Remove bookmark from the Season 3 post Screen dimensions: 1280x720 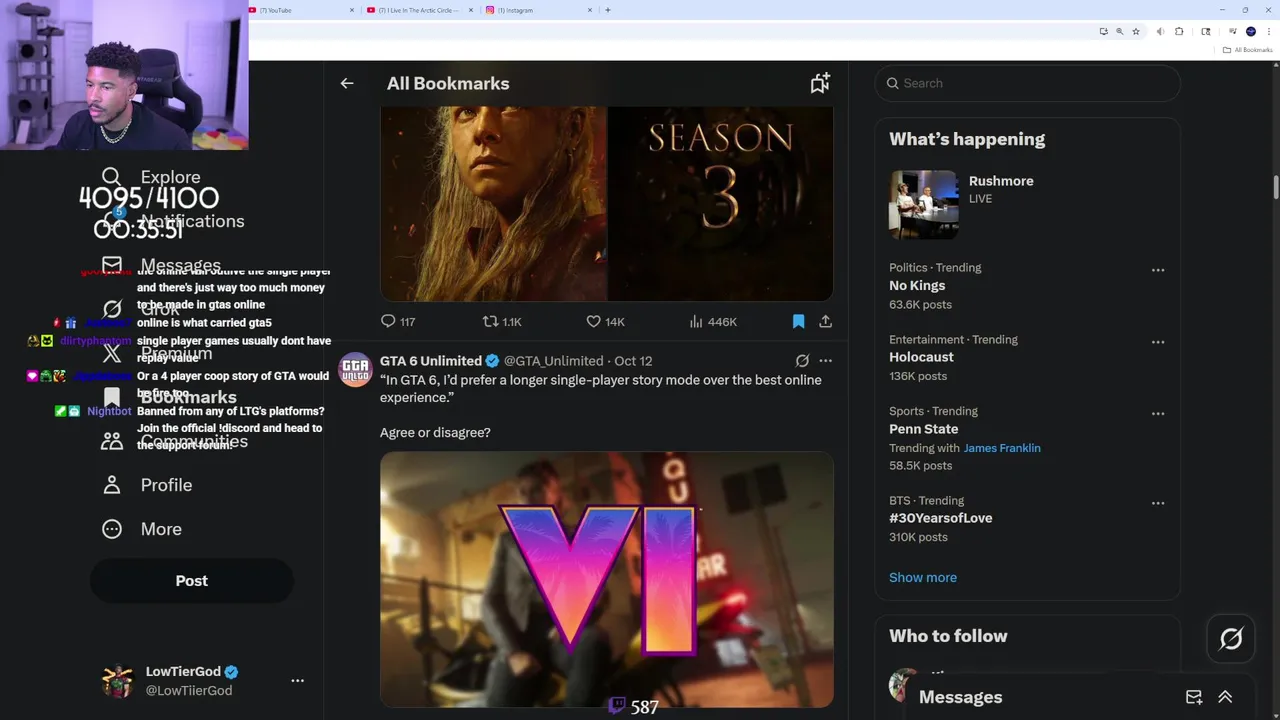pyautogui.click(x=798, y=321)
